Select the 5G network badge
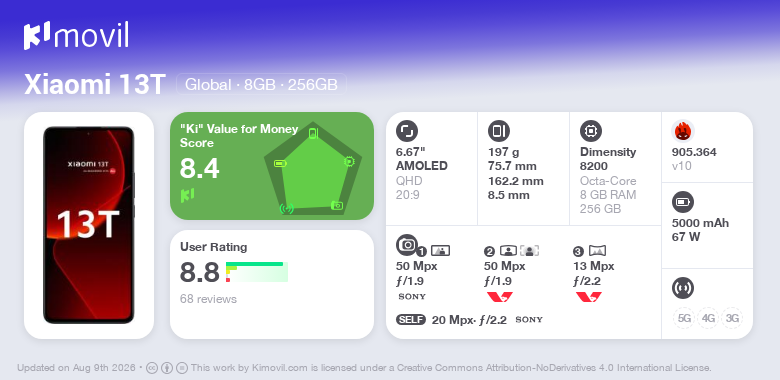The image size is (780, 380). [684, 318]
